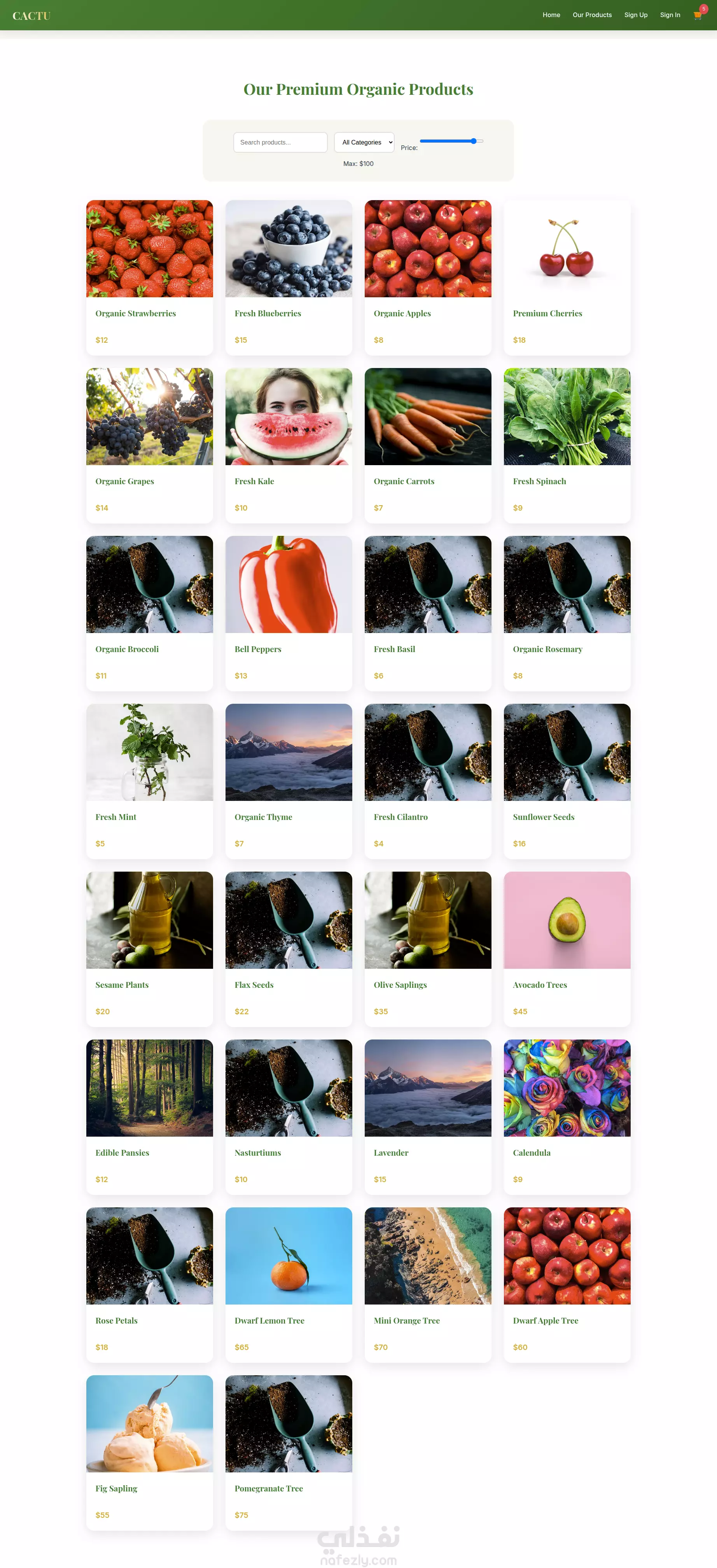
Task: Open the Bell Peppers product image
Action: (289, 584)
